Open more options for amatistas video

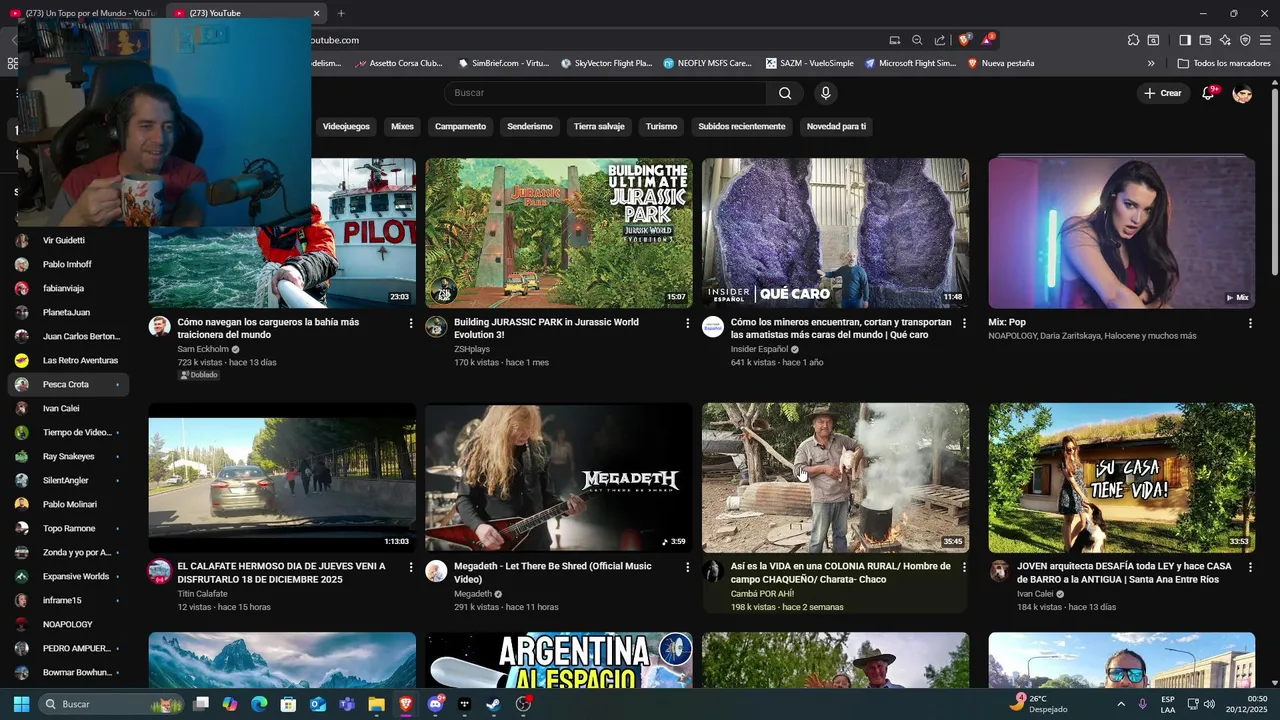(x=964, y=323)
